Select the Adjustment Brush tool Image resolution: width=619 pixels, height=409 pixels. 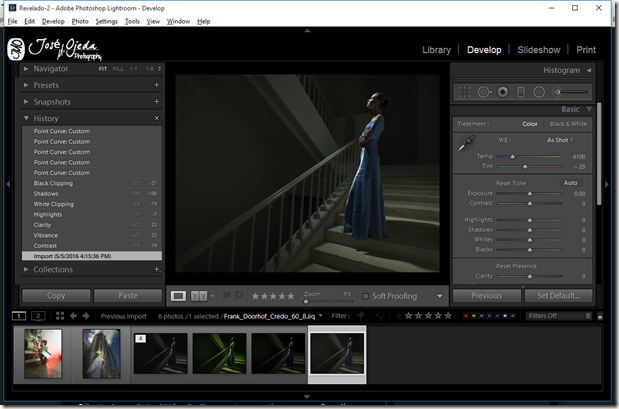(x=570, y=92)
